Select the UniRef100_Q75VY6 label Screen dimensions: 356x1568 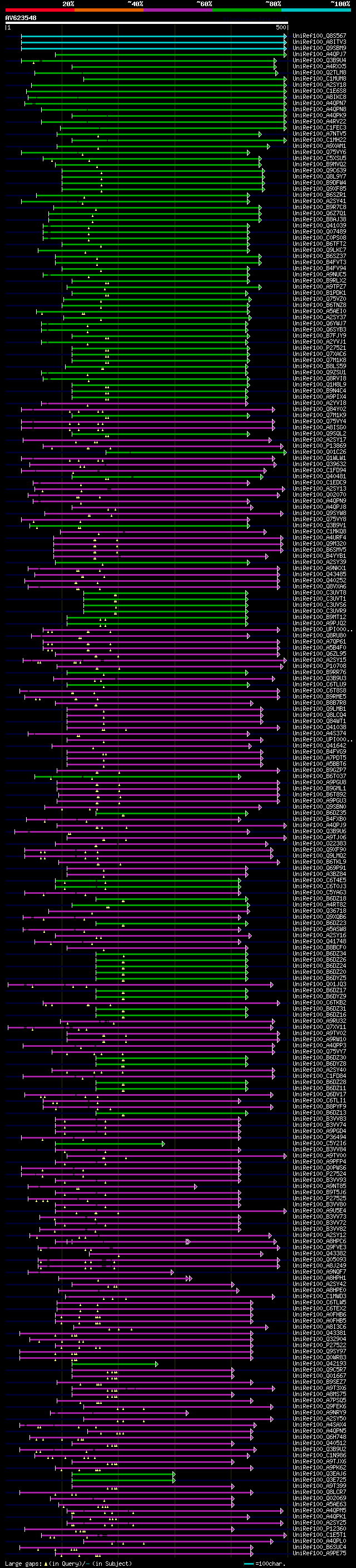coord(319,152)
